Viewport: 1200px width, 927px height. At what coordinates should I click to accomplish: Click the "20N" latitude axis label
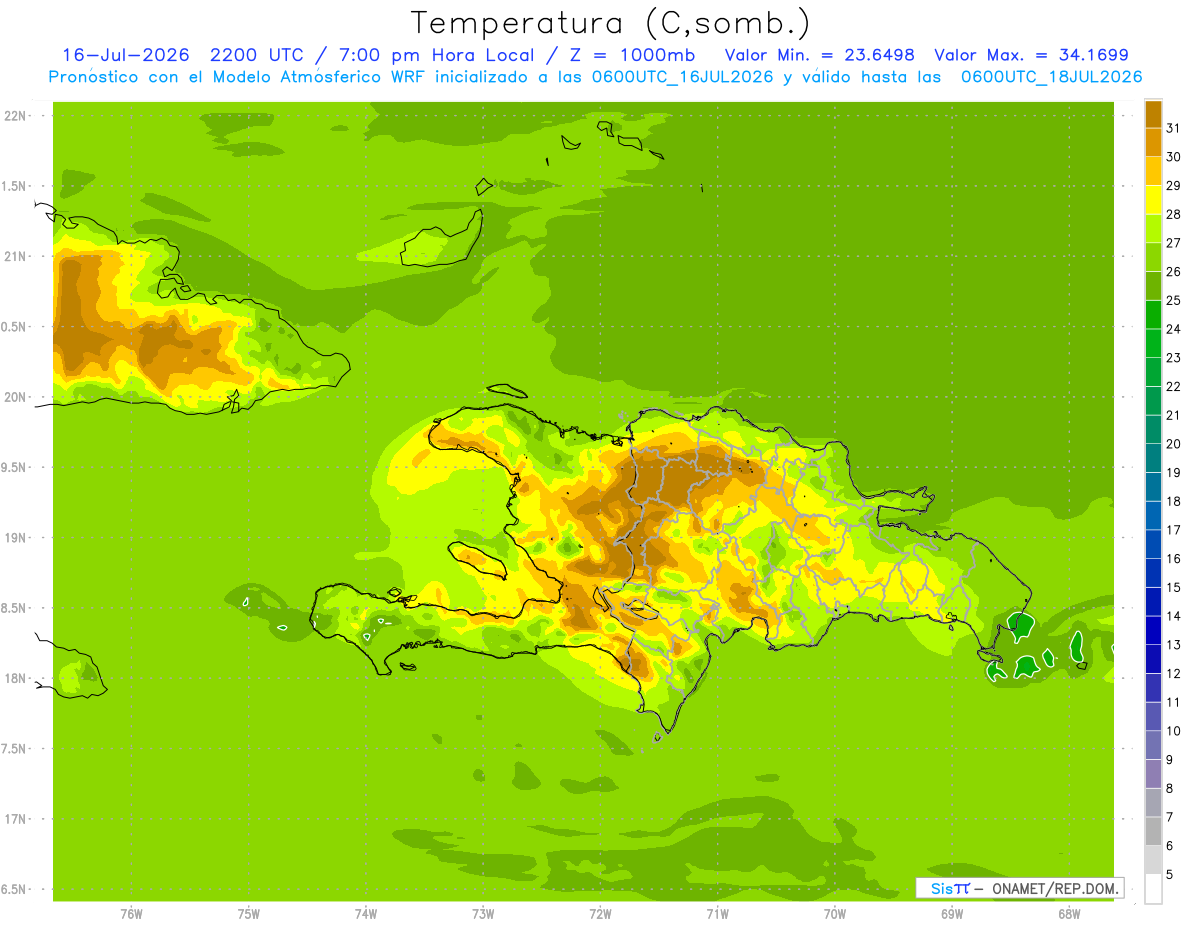click(15, 397)
